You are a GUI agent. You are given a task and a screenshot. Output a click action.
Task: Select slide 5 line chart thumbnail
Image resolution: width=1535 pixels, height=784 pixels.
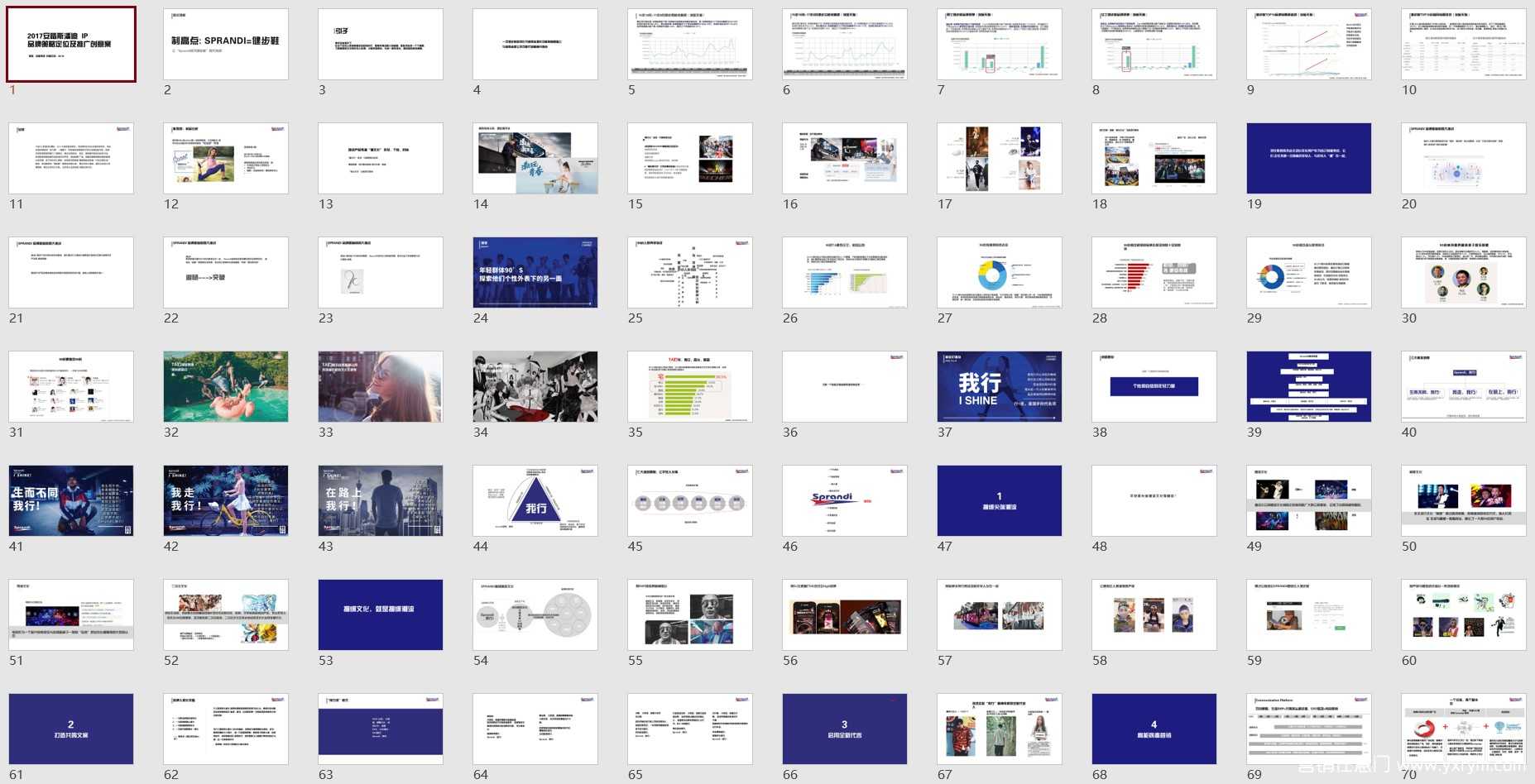point(690,44)
